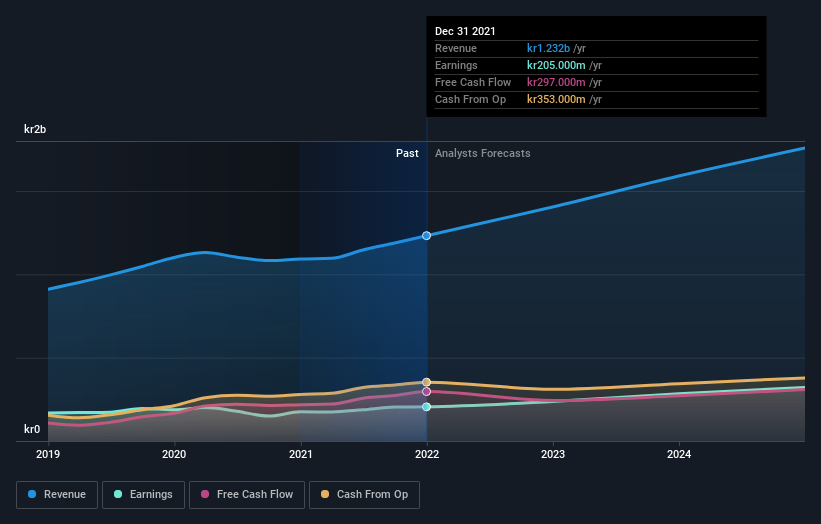Image resolution: width=821 pixels, height=524 pixels.
Task: Click the kr0 y-axis label
Action: pyautogui.click(x=32, y=429)
